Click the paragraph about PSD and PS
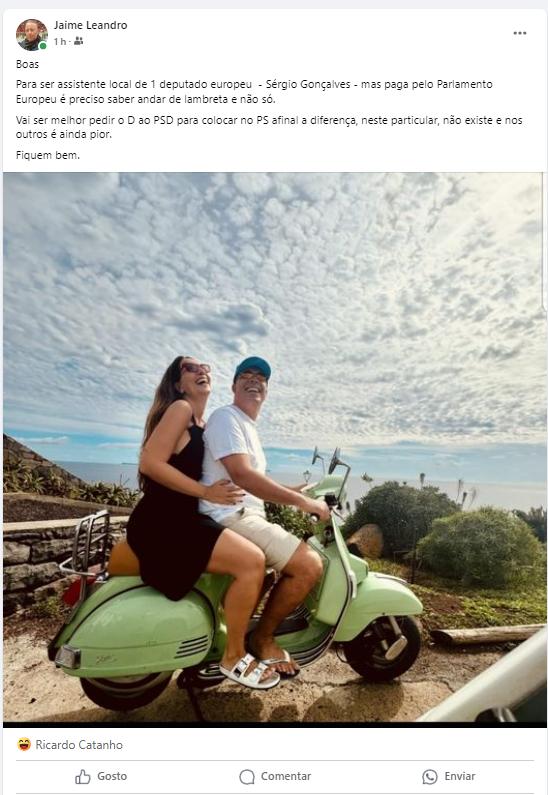 [x=269, y=127]
